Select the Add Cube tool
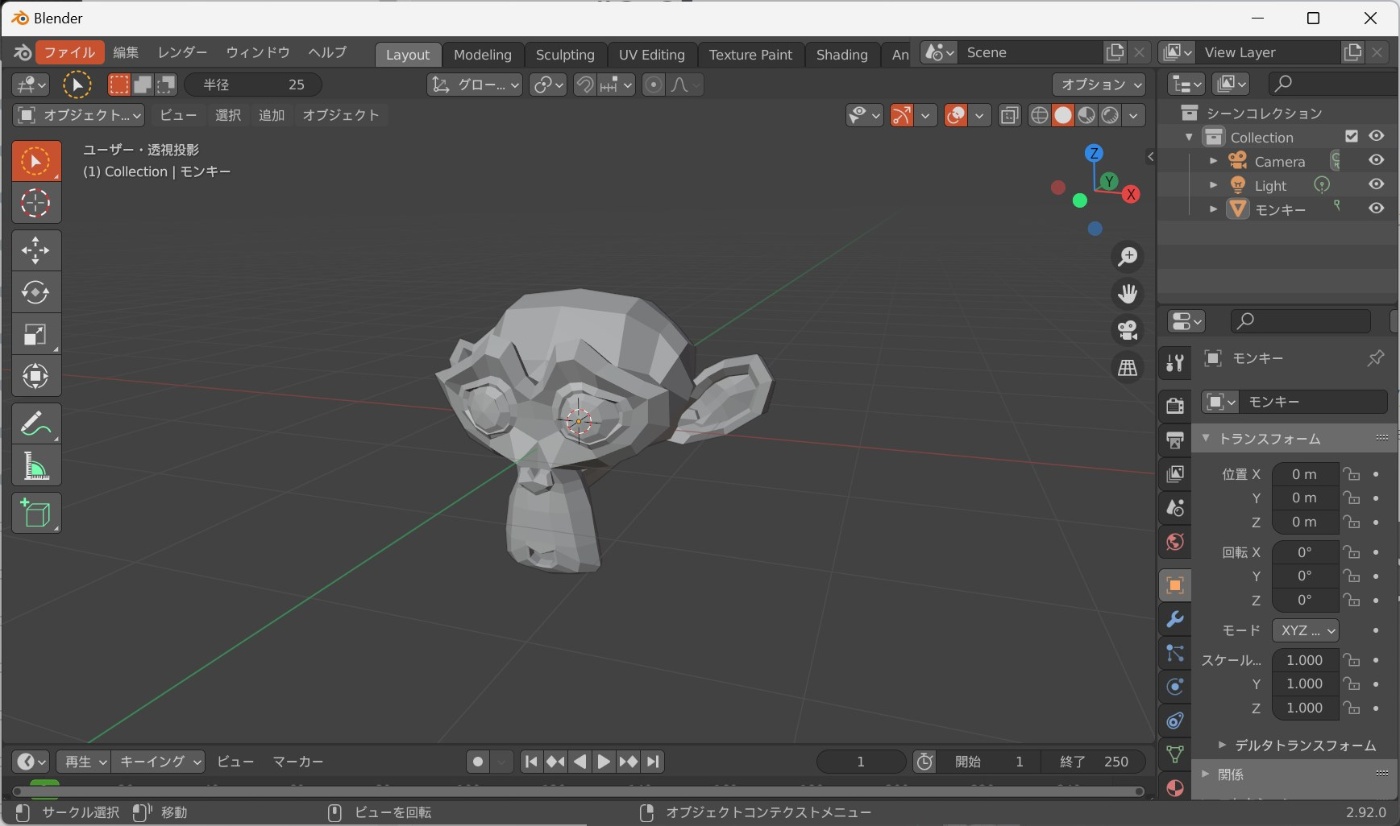 (36, 513)
